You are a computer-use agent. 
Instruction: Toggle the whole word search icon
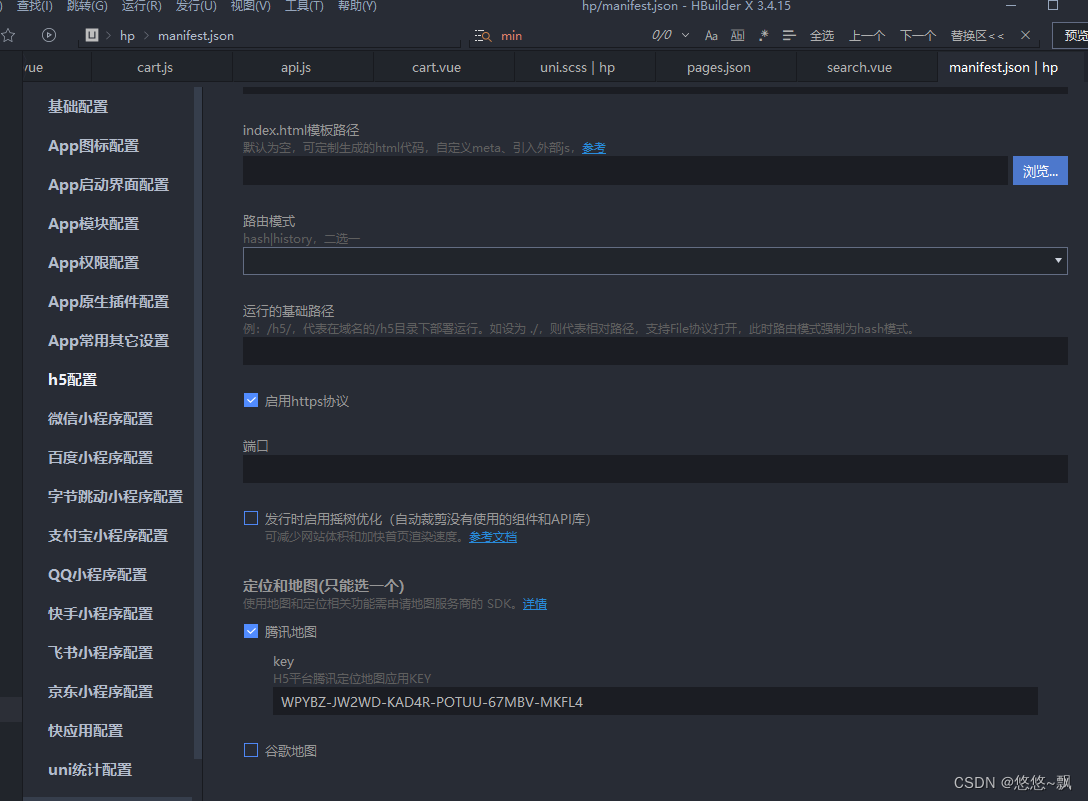coord(738,35)
